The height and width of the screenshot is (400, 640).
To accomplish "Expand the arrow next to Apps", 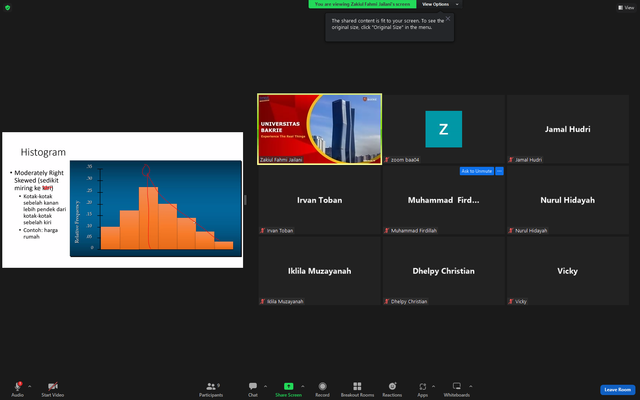I will point(433,386).
